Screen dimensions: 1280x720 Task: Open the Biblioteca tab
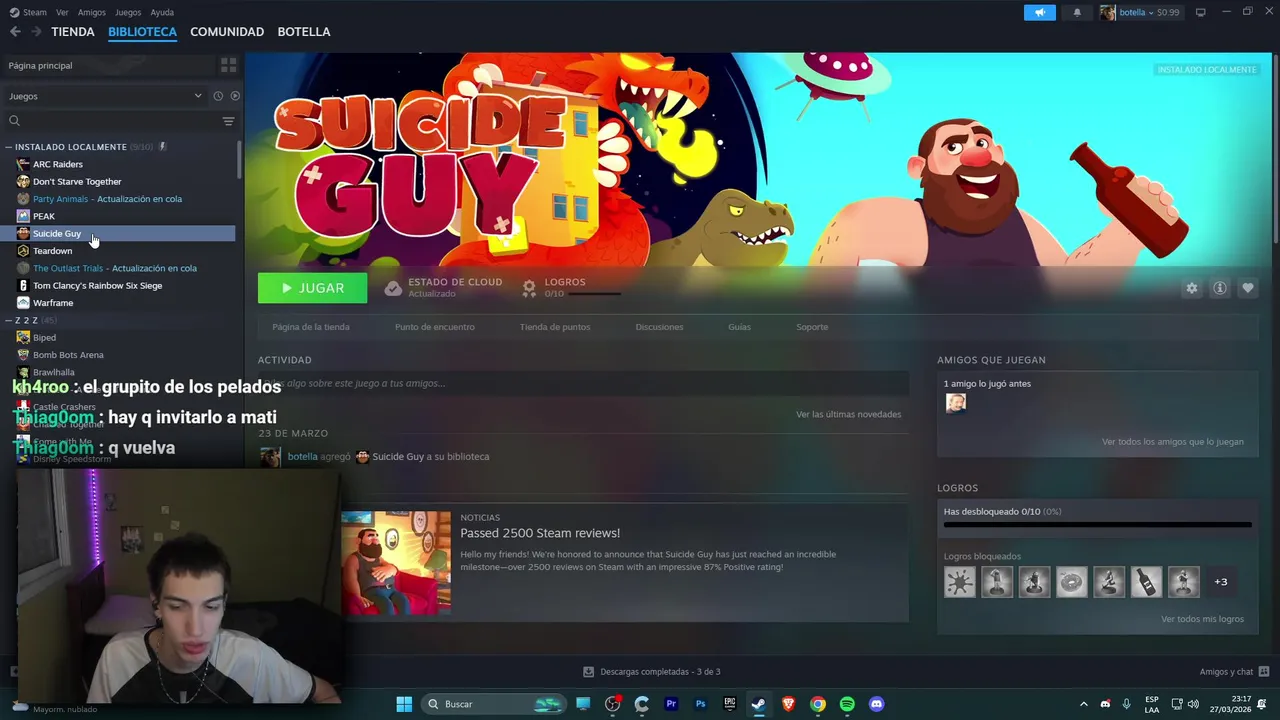142,32
